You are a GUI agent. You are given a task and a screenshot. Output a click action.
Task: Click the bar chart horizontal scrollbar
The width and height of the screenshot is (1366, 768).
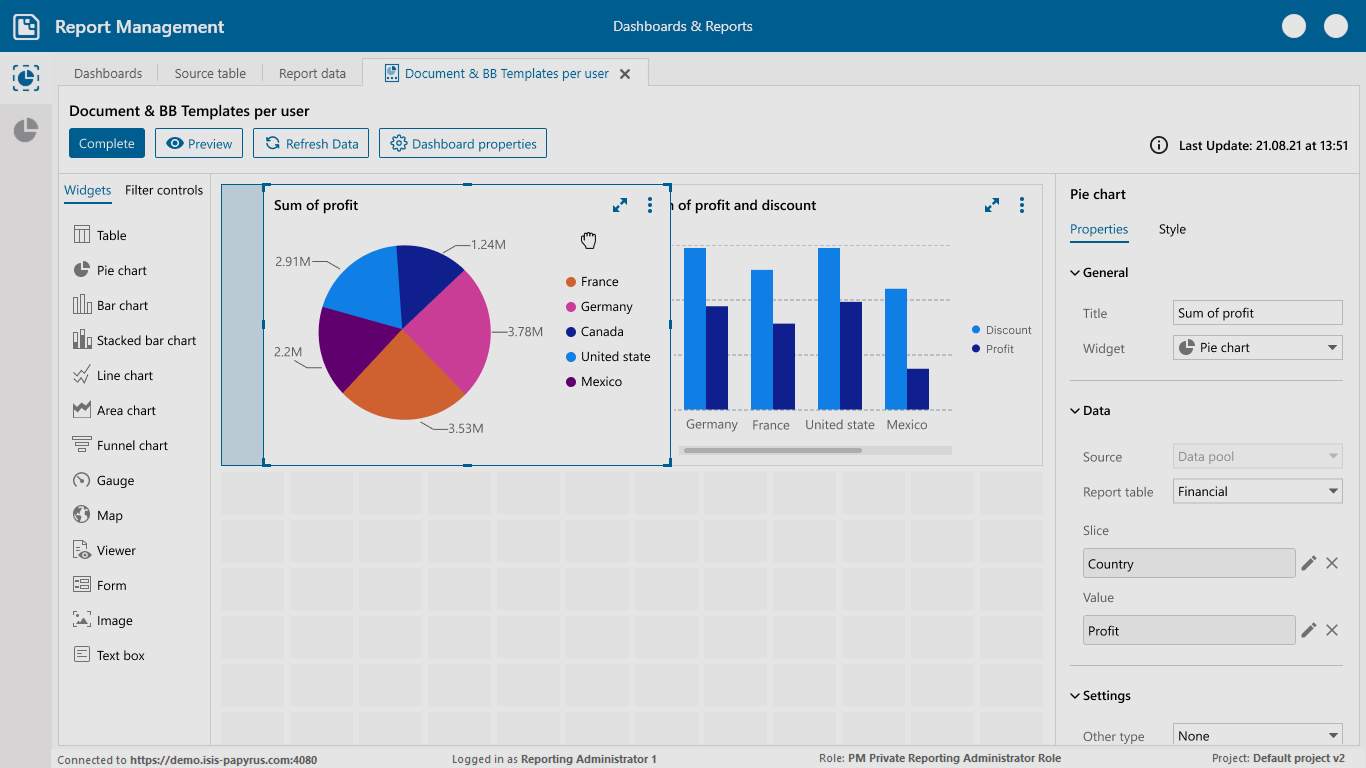(771, 451)
